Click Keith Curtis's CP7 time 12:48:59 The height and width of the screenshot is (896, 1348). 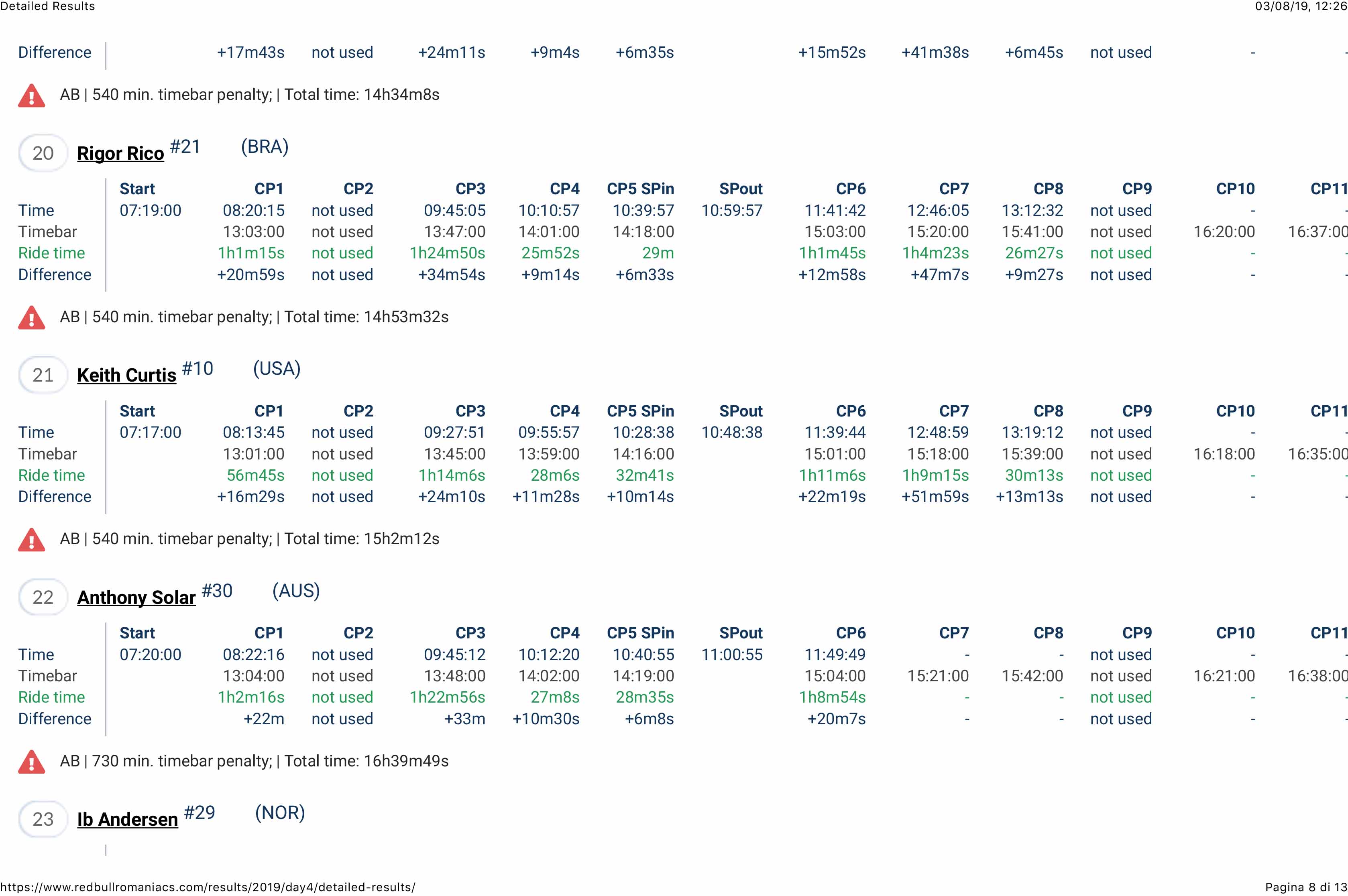coord(938,433)
